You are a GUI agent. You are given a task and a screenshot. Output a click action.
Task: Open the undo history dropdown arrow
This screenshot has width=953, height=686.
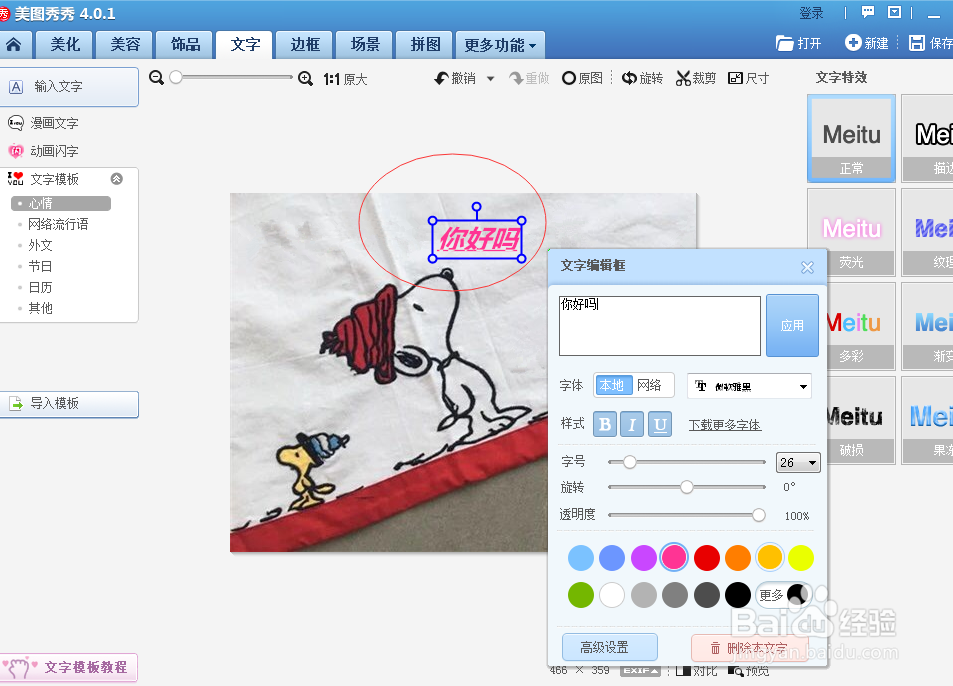coord(490,78)
